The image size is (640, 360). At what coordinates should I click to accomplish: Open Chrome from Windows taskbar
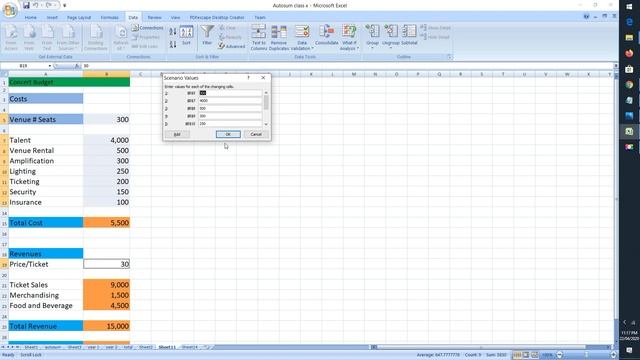click(629, 84)
